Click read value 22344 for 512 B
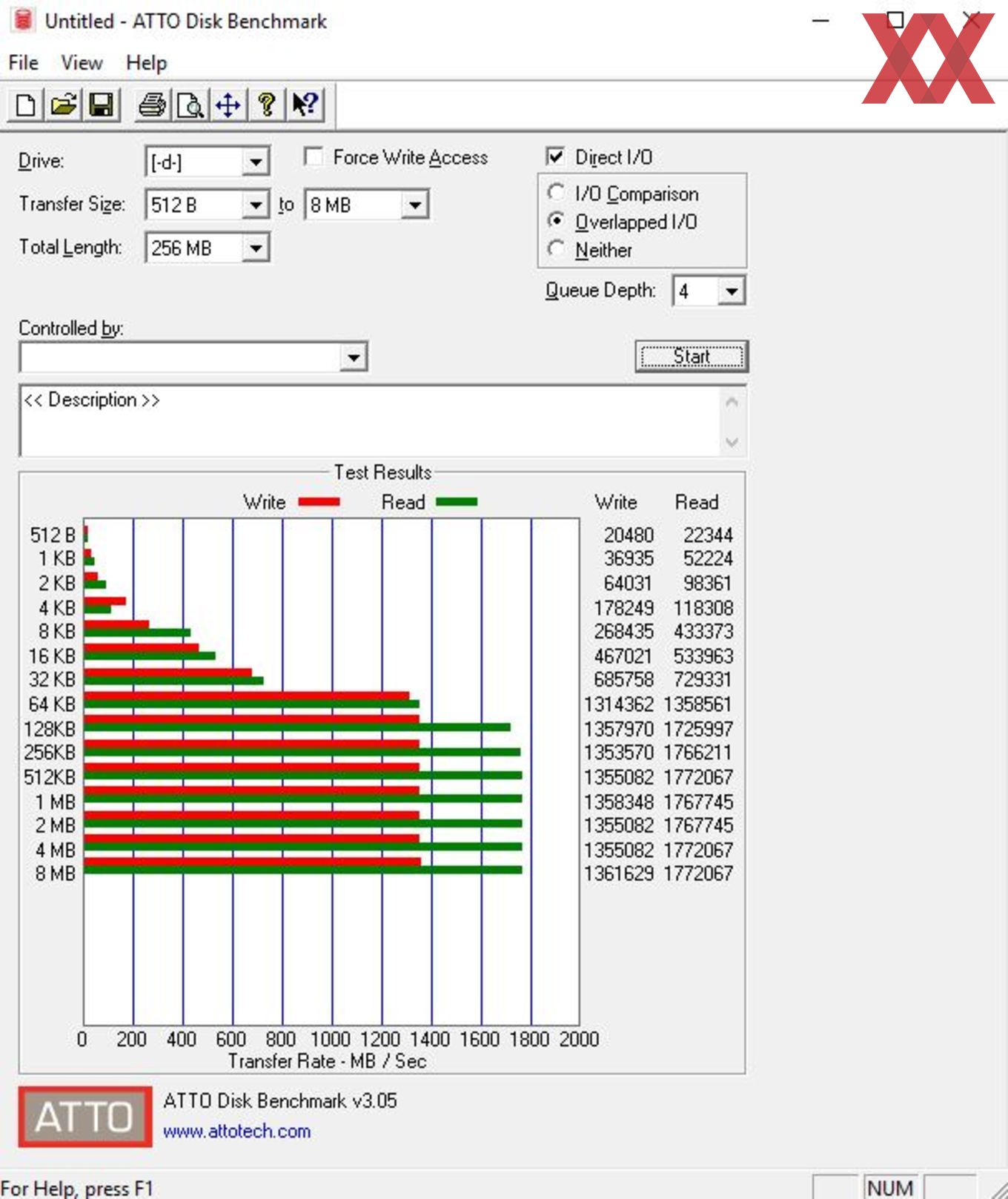Image resolution: width=1008 pixels, height=1199 pixels. (708, 535)
